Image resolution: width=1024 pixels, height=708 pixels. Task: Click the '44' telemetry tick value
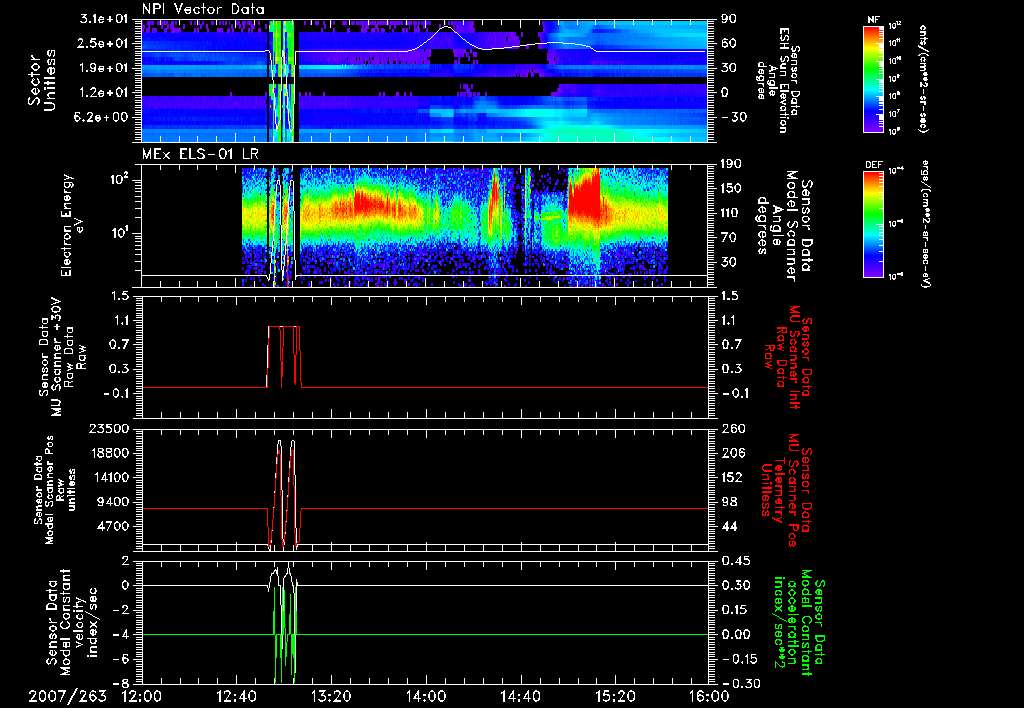729,526
